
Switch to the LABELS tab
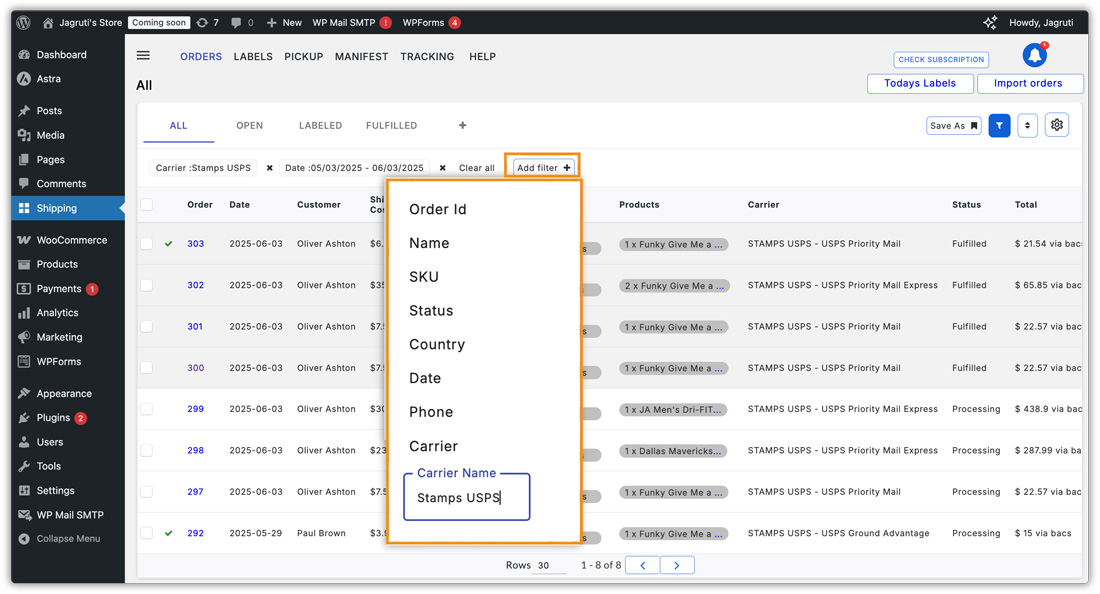click(x=253, y=56)
